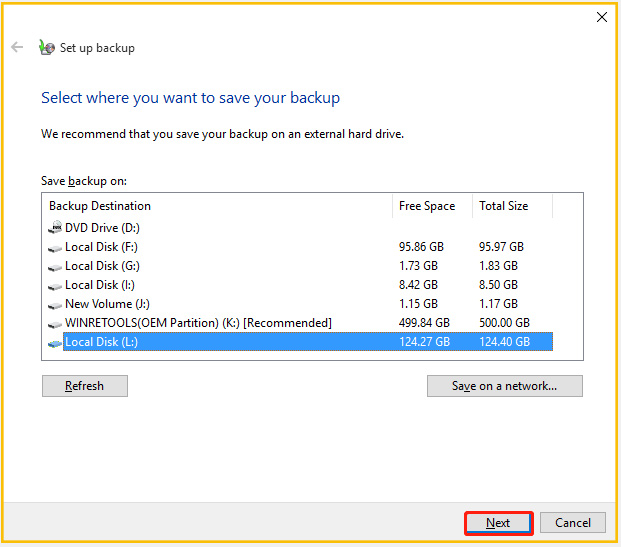
Task: Sort by Free Space column header
Action: pyautogui.click(x=432, y=206)
